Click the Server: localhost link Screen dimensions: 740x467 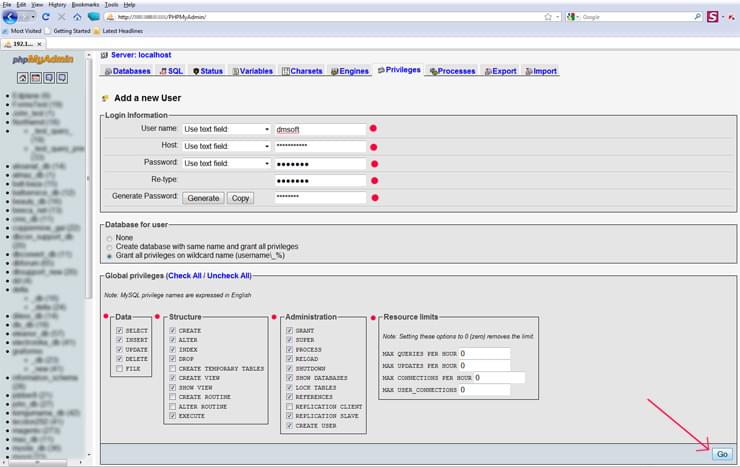[x=141, y=55]
